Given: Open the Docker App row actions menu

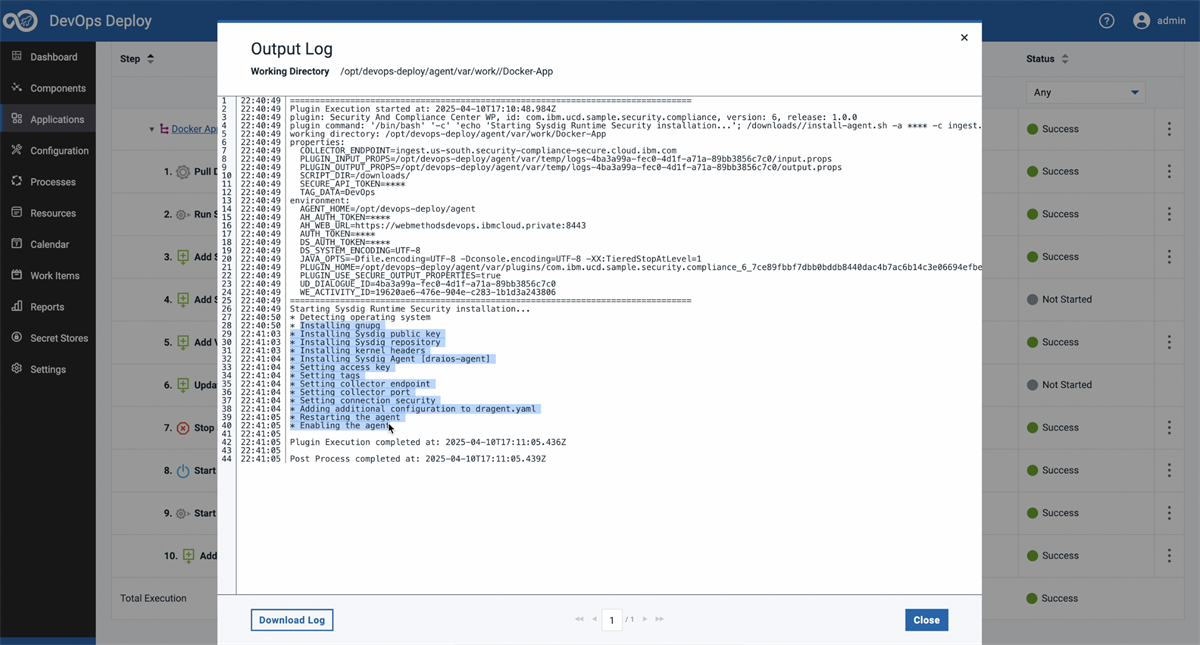Looking at the screenshot, I should [1169, 129].
